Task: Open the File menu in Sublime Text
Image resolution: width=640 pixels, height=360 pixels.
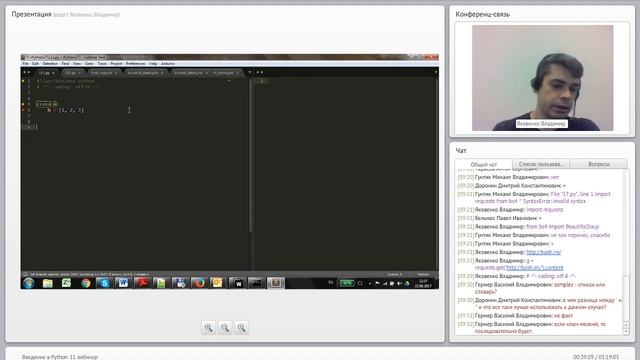Action: (x=25, y=64)
